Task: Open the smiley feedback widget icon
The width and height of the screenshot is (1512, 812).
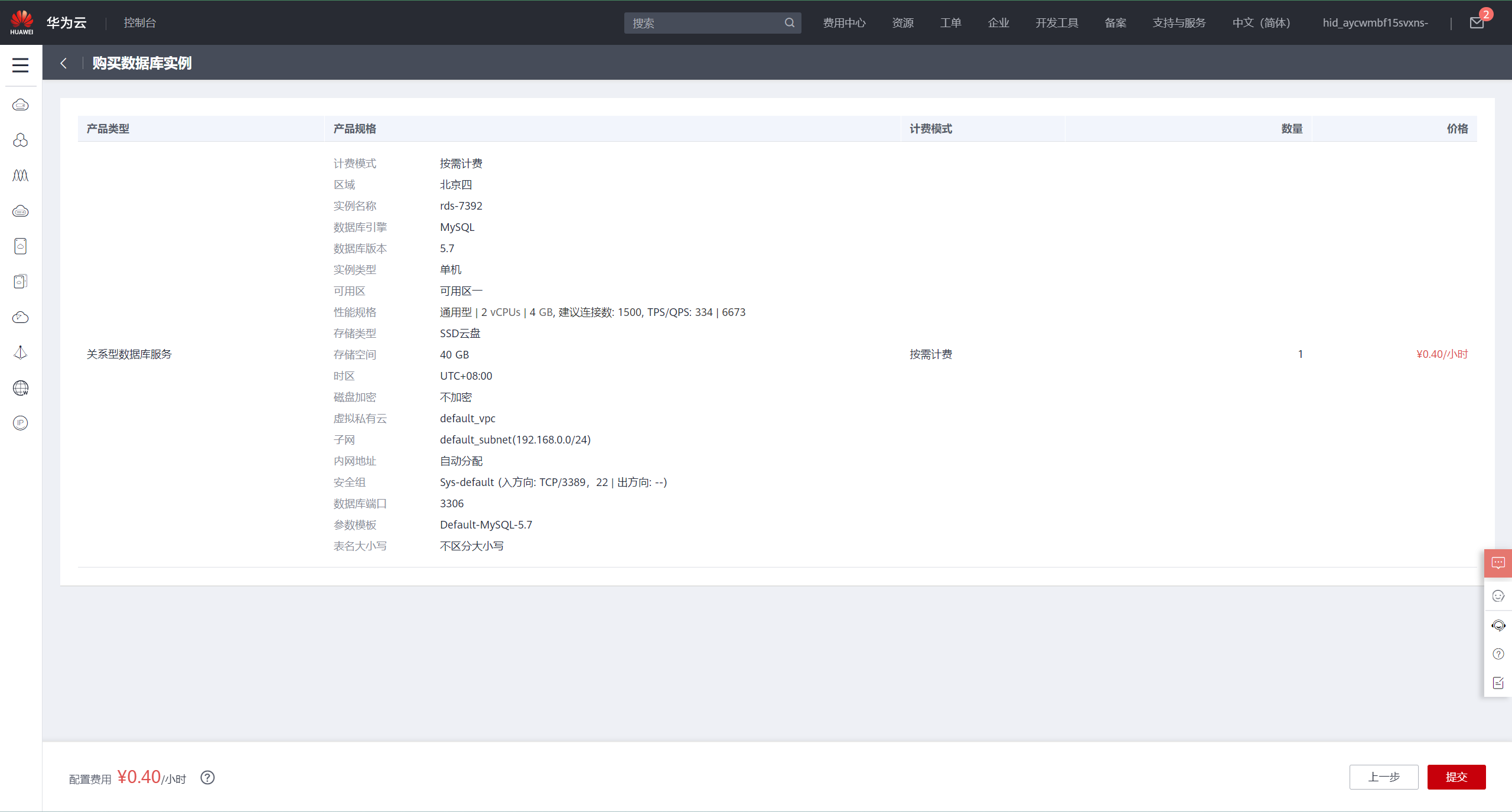Action: pos(1498,596)
